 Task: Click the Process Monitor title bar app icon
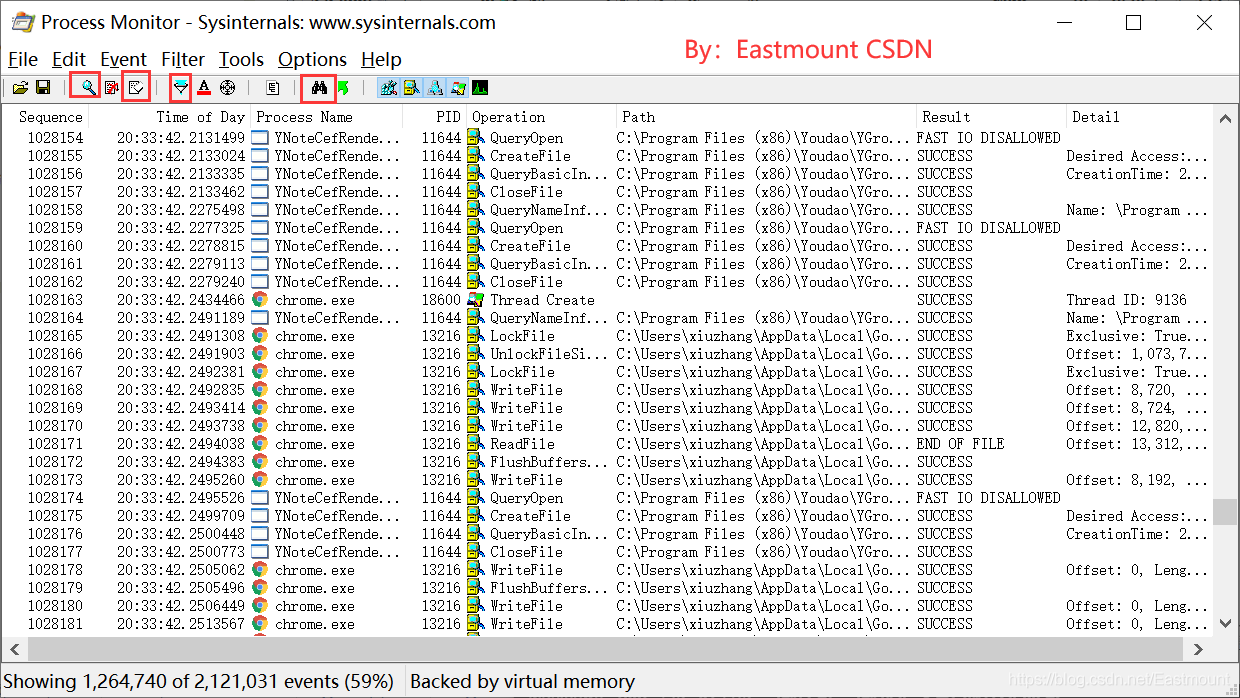click(22, 22)
